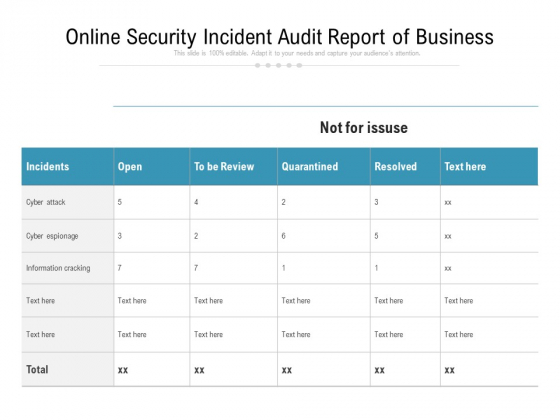The image size is (560, 420).
Task: Click Cyber attack To be Review value 4
Action: click(196, 202)
